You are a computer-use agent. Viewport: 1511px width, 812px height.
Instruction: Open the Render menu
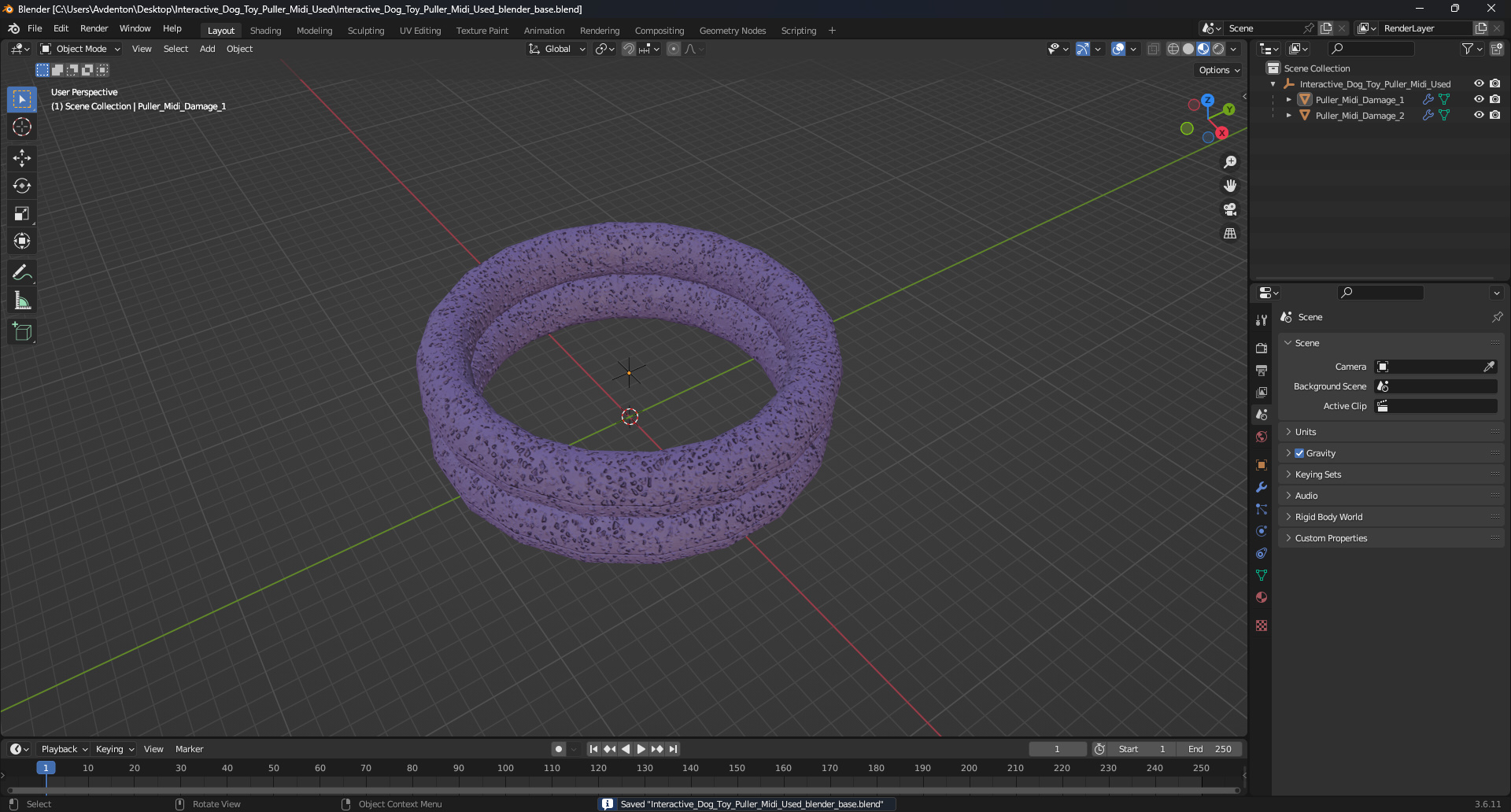(x=94, y=28)
